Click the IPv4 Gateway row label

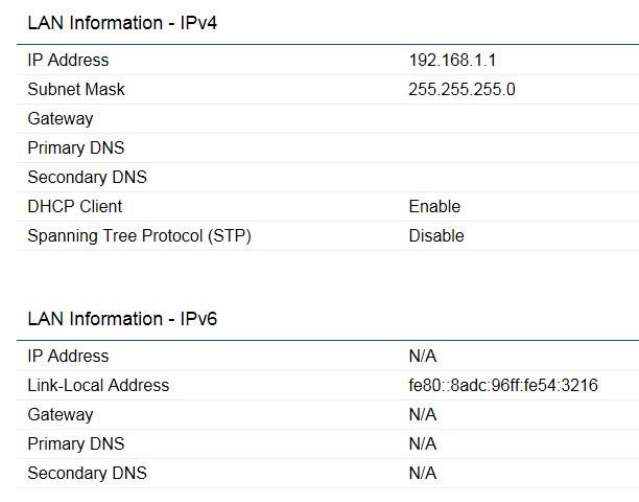click(60, 119)
